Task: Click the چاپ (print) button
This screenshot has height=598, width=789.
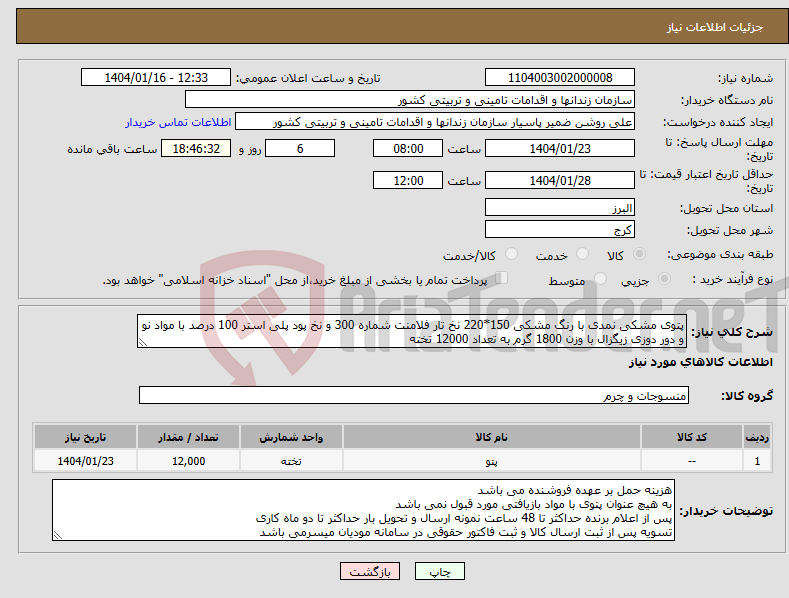Action: [439, 571]
